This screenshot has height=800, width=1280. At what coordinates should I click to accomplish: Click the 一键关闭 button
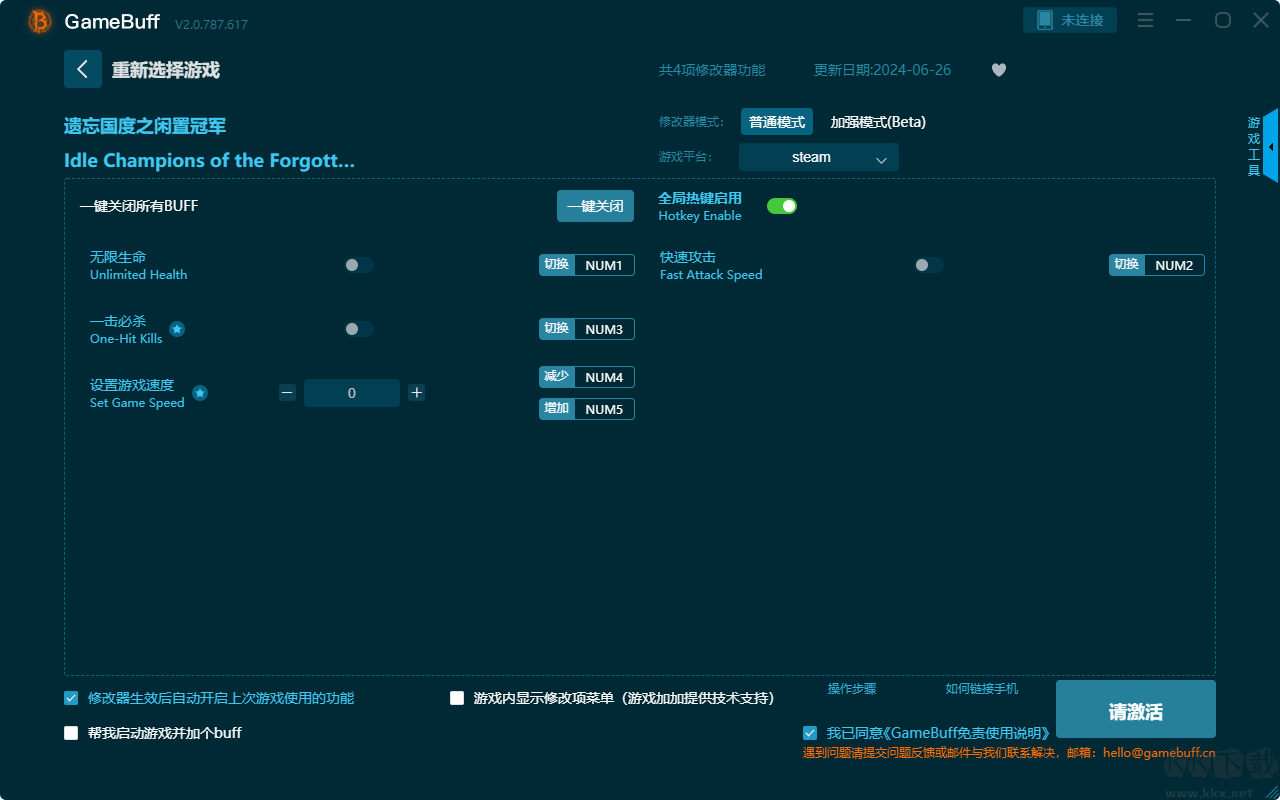pyautogui.click(x=596, y=206)
